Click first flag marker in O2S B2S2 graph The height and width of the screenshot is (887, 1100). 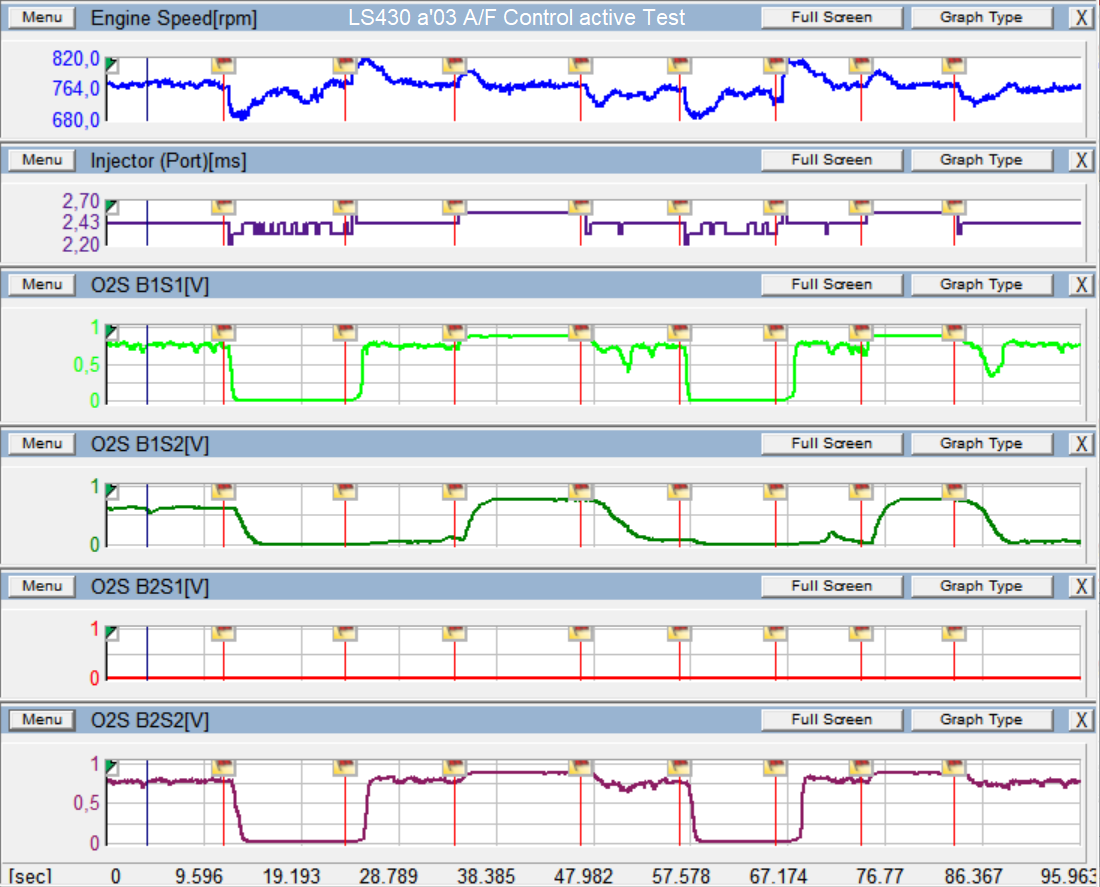point(223,768)
